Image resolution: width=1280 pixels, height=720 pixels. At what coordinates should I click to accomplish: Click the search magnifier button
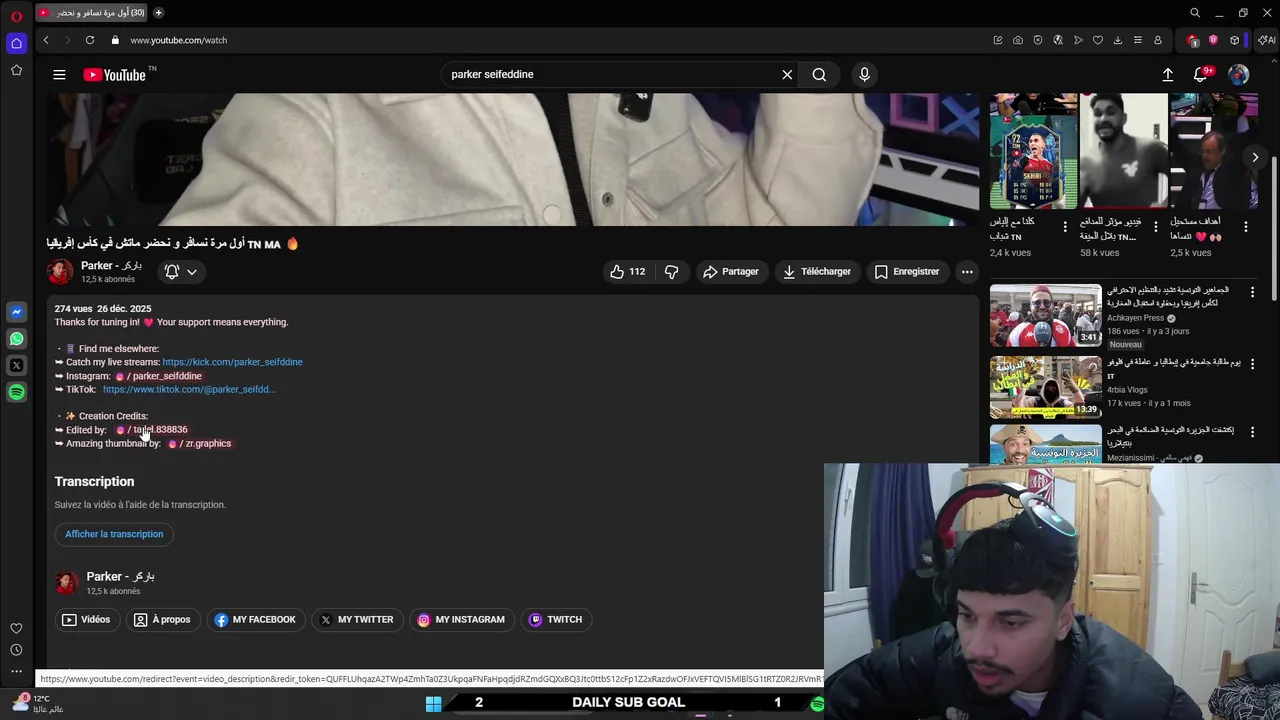(819, 75)
